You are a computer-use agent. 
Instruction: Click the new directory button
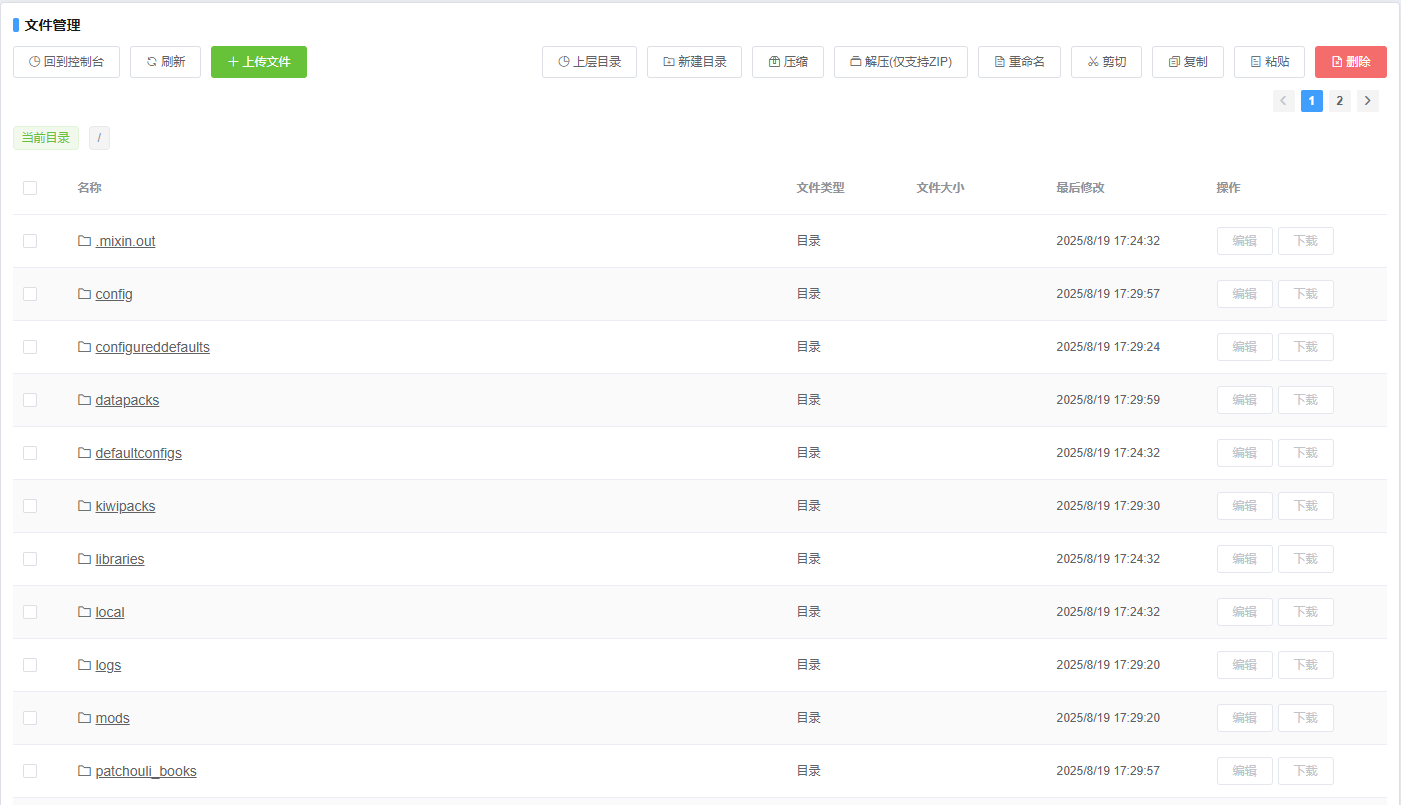[694, 62]
